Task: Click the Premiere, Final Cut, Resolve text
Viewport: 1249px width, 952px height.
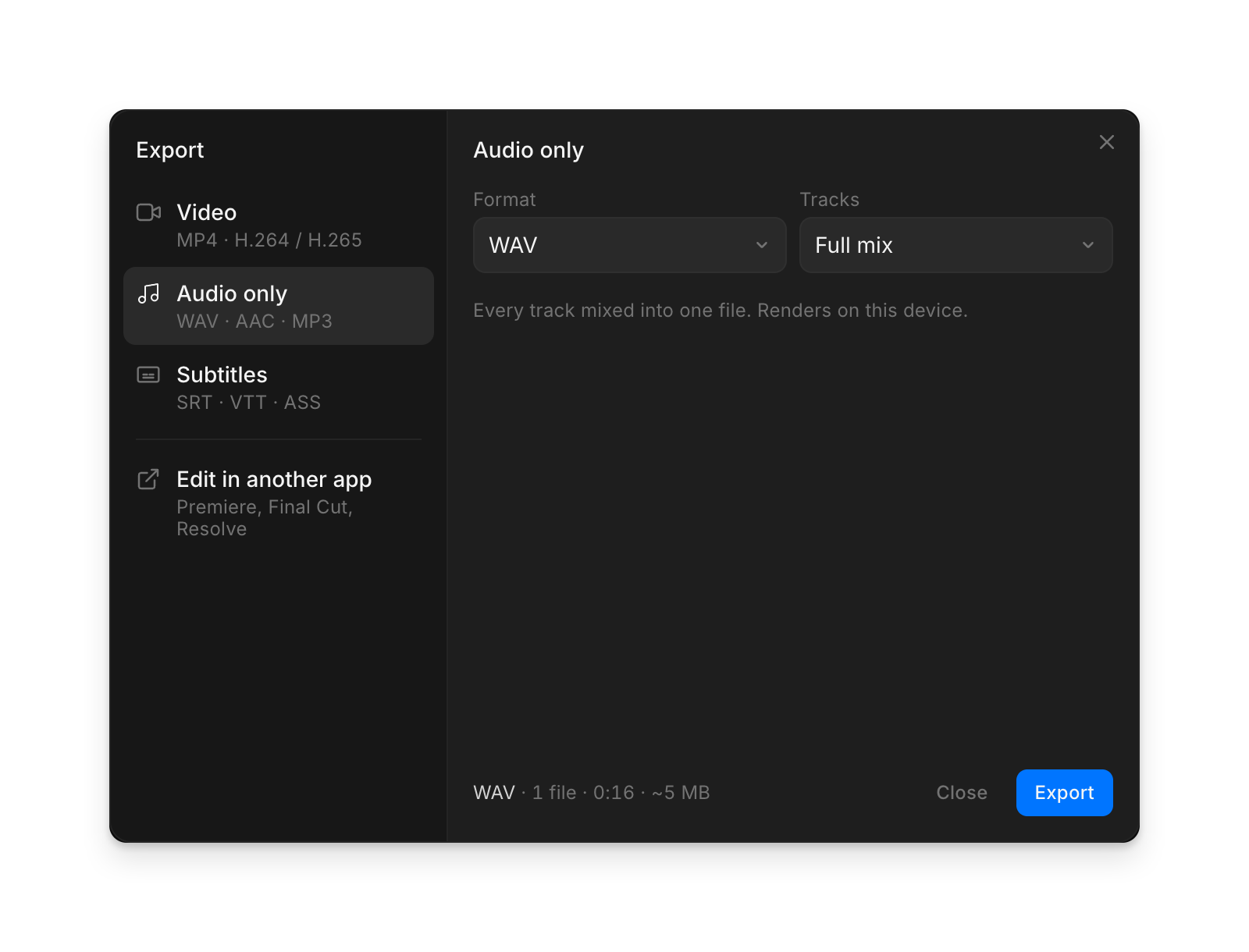Action: pyautogui.click(x=265, y=518)
